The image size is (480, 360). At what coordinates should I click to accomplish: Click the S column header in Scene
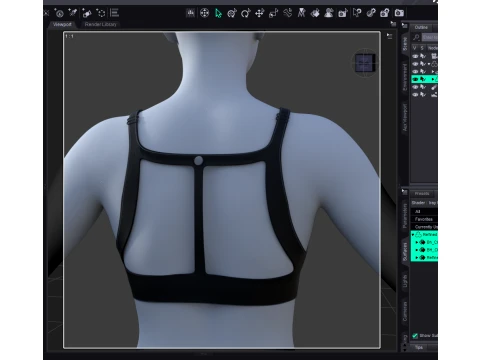[x=422, y=48]
